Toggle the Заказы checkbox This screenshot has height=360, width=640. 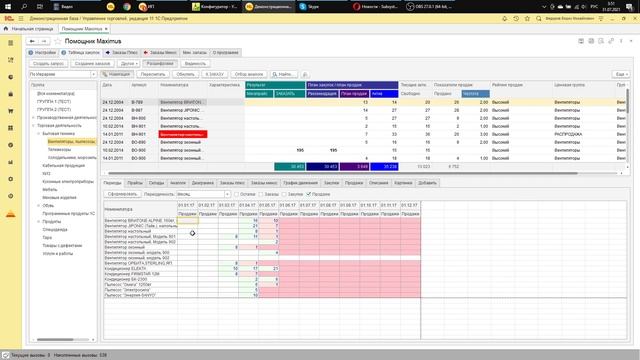260,194
